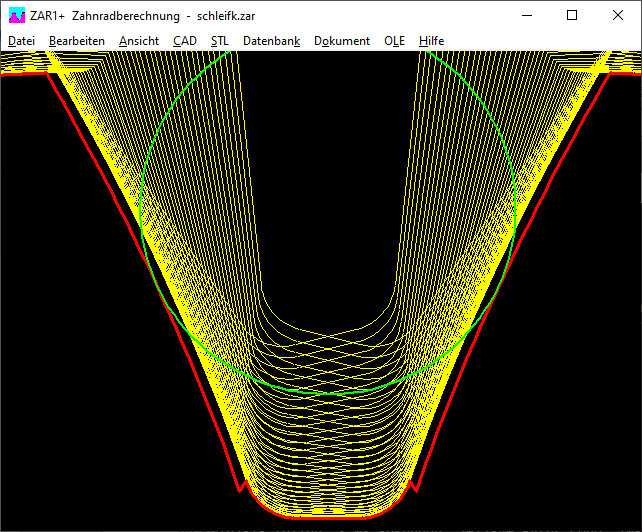Open the Dokument menu

tap(342, 41)
